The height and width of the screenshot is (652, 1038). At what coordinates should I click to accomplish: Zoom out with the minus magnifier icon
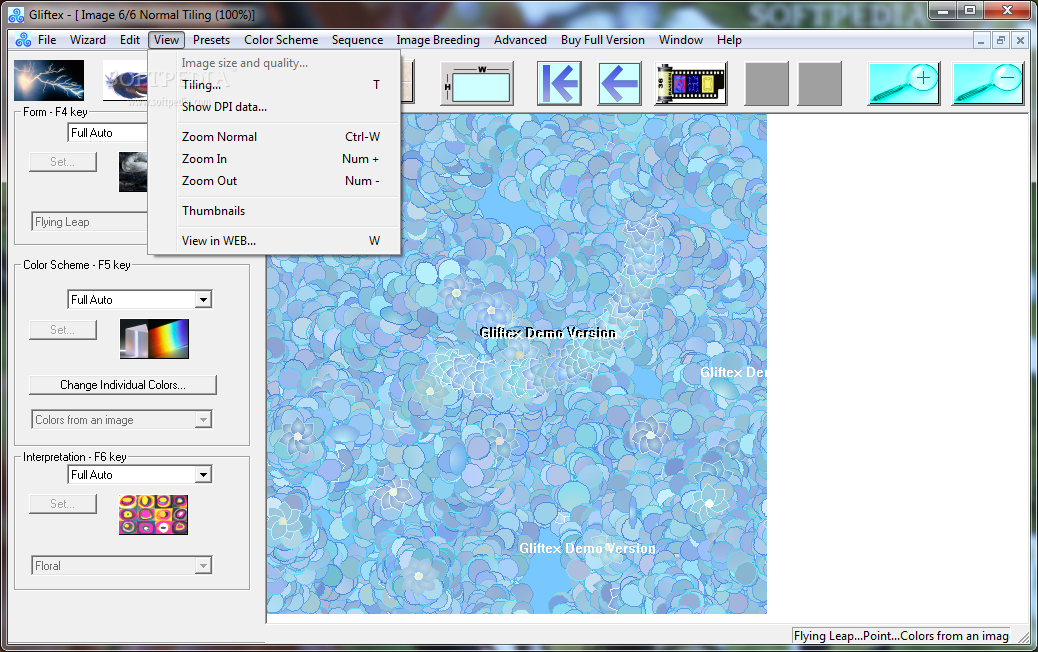point(988,83)
